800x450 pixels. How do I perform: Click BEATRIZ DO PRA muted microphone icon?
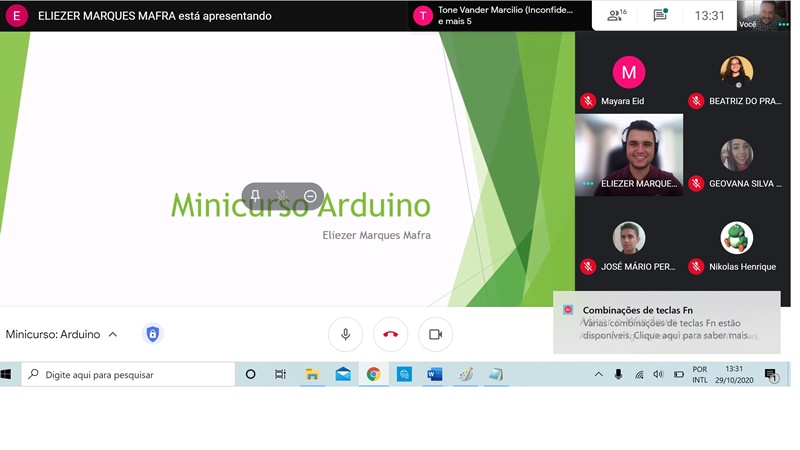tap(696, 101)
